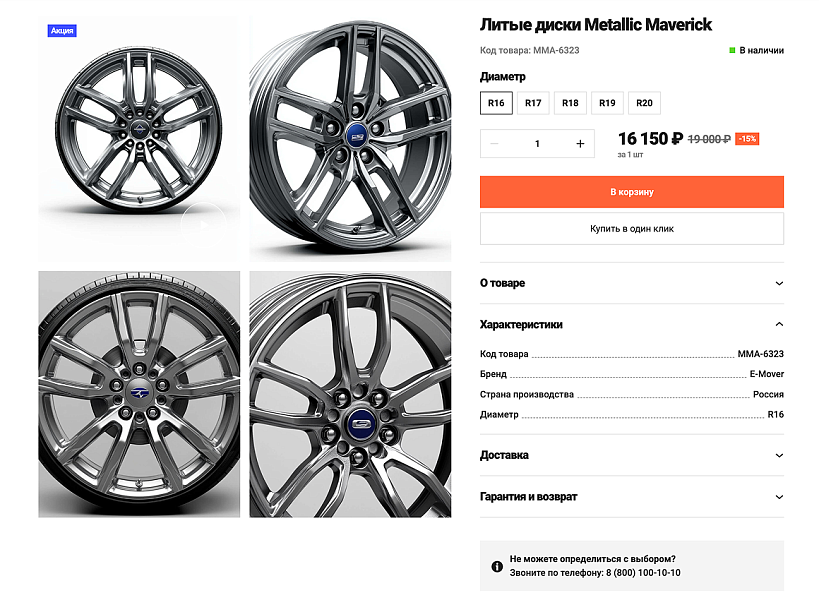Select diameter R16
819x600 pixels.
496,103
